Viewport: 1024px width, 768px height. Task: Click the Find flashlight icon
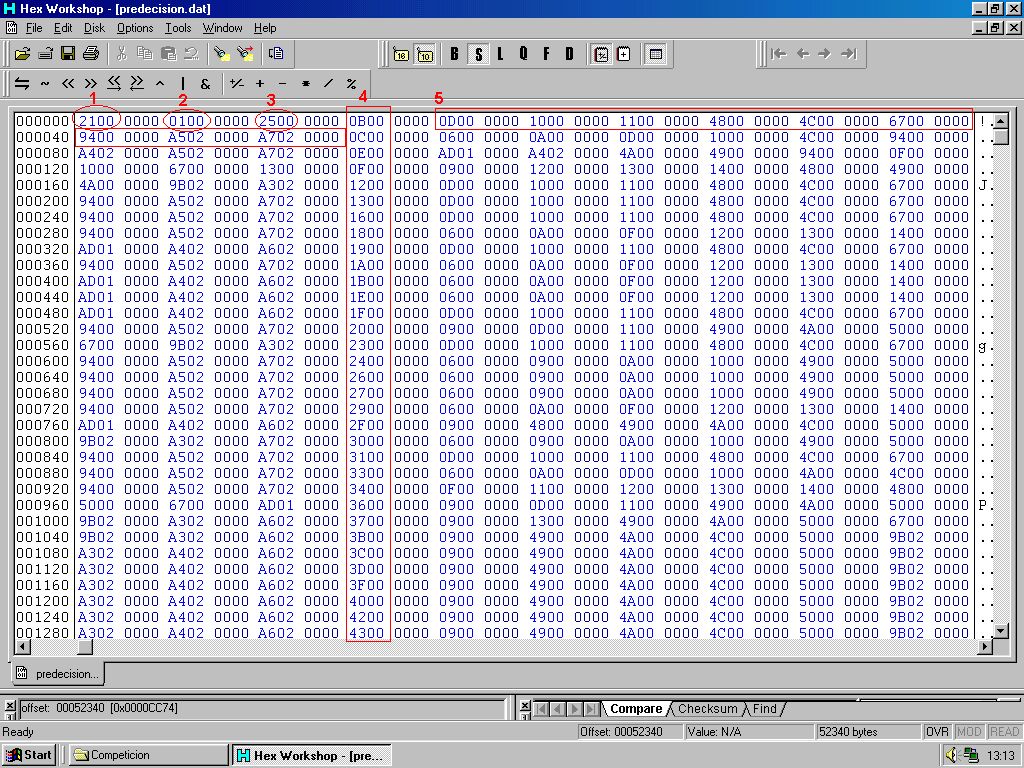click(221, 53)
